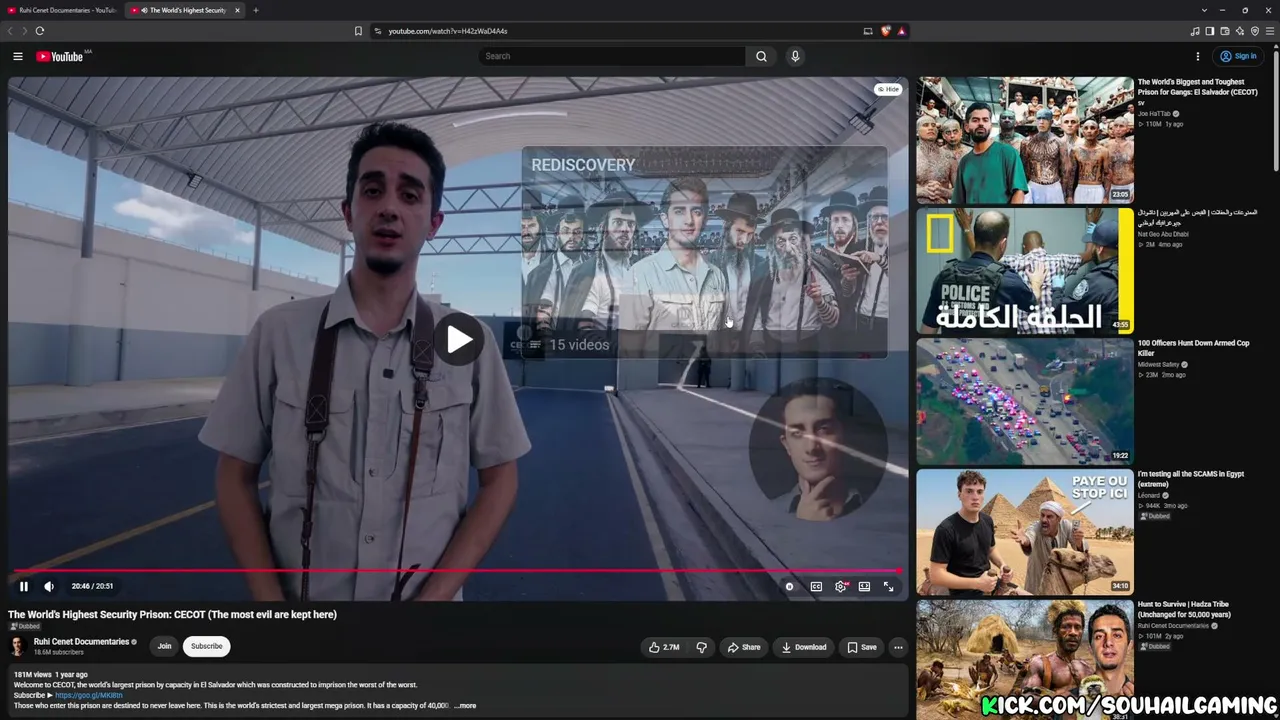Pause the video with the player pause button
This screenshot has width=1280, height=720.
click(24, 587)
